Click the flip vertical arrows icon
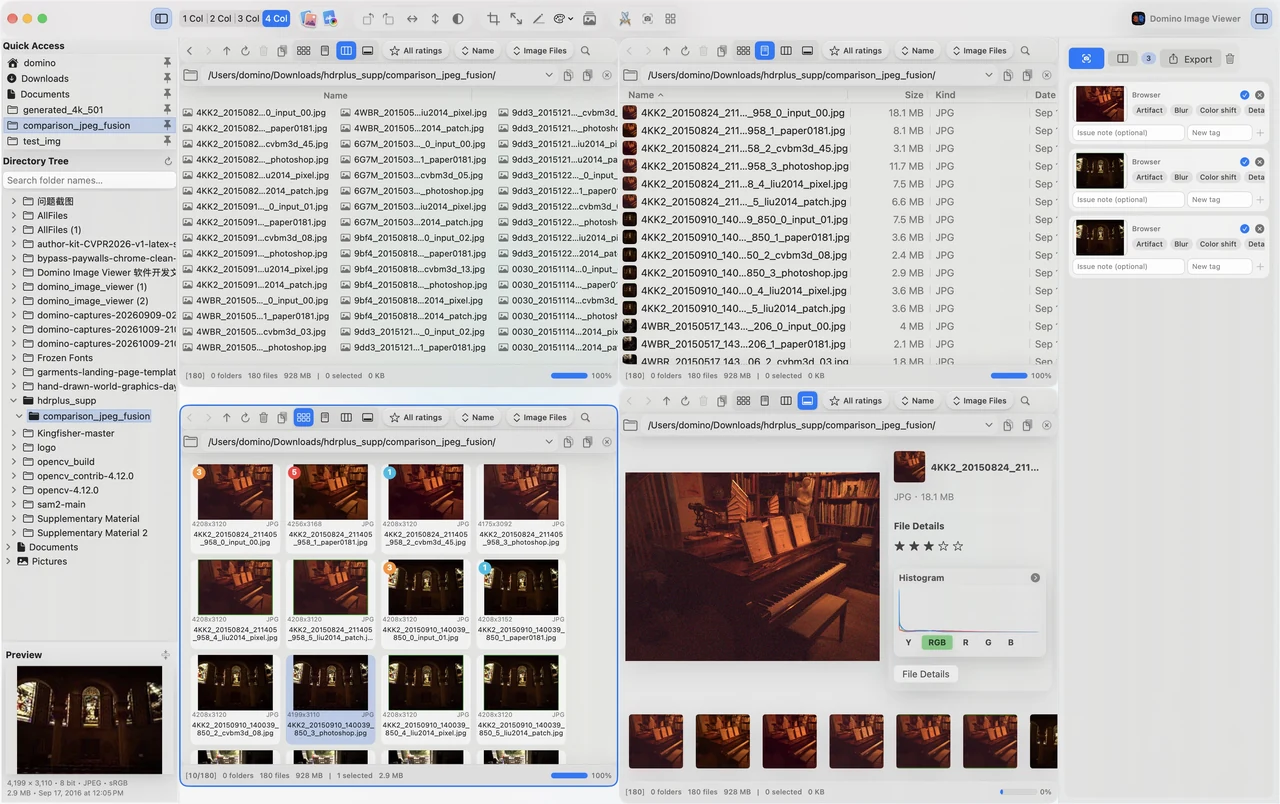Viewport: 1280px width, 804px height. pyautogui.click(x=435, y=18)
